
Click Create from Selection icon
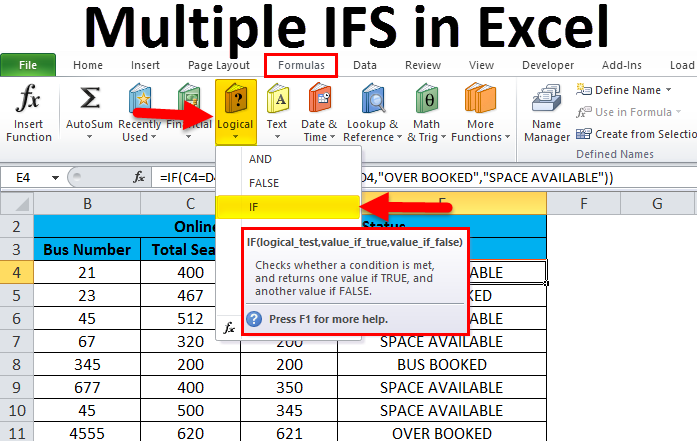pos(583,133)
